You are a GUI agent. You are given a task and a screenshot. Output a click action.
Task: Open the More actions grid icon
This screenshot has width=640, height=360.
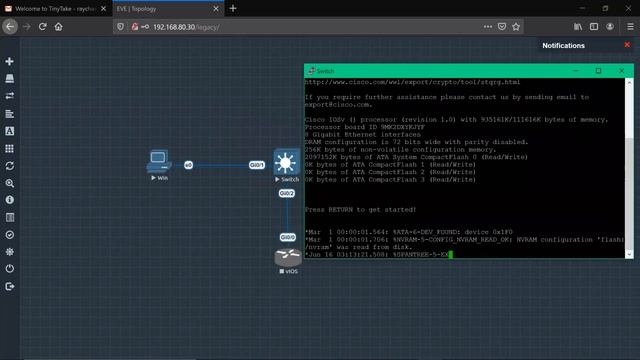click(x=9, y=149)
